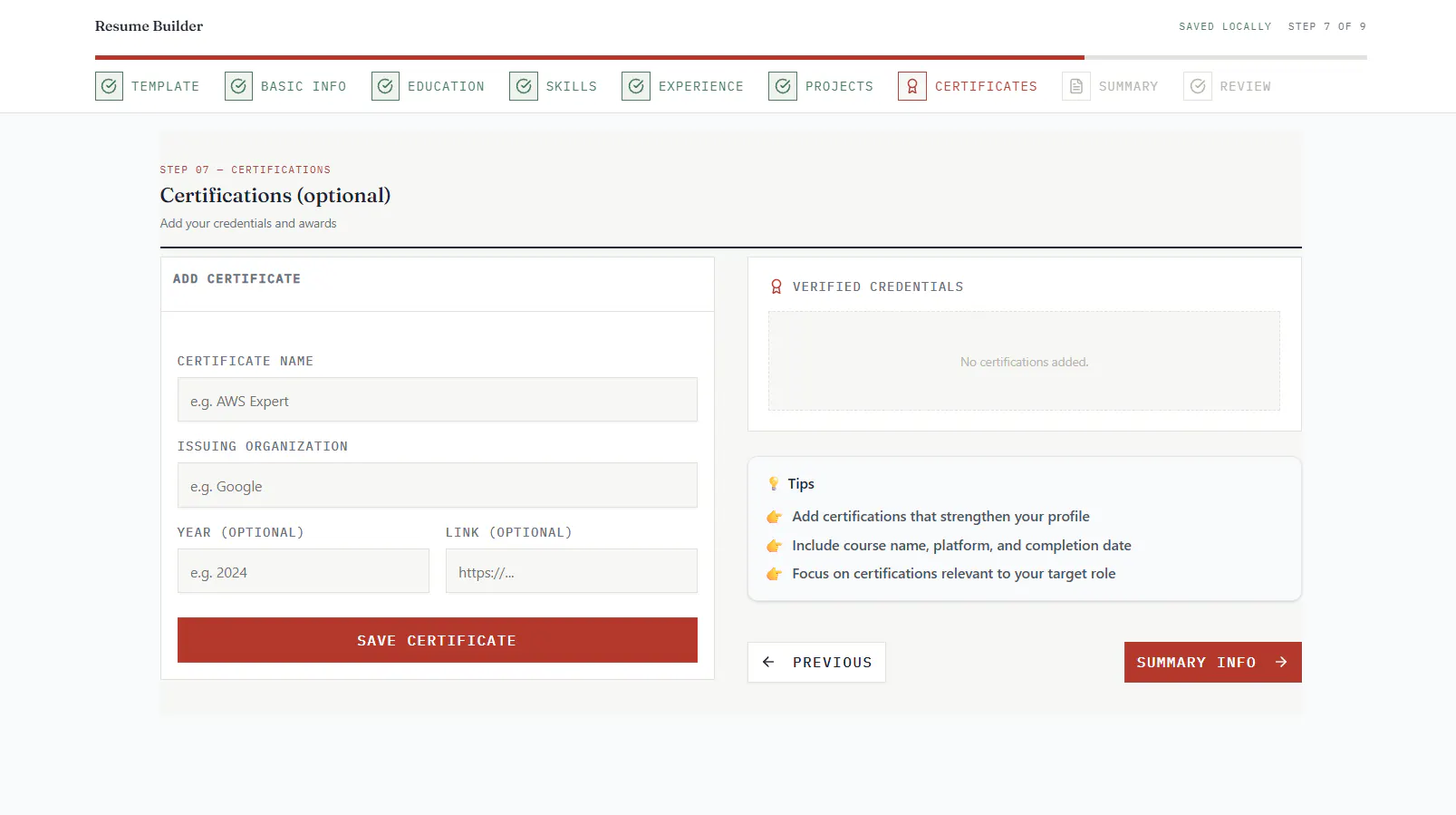
Task: Click the Tips lightbulb icon
Action: point(774,484)
